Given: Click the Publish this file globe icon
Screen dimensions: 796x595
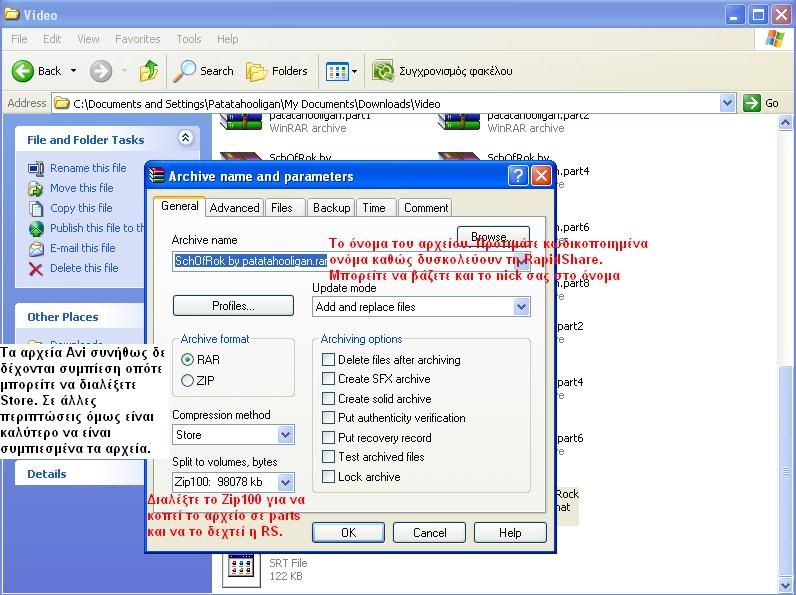Looking at the screenshot, I should click(36, 228).
